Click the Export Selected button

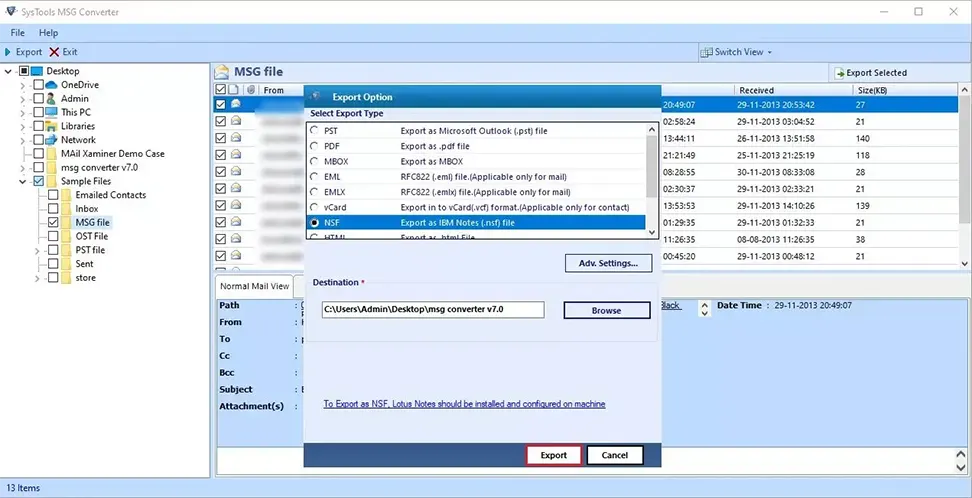click(x=870, y=73)
